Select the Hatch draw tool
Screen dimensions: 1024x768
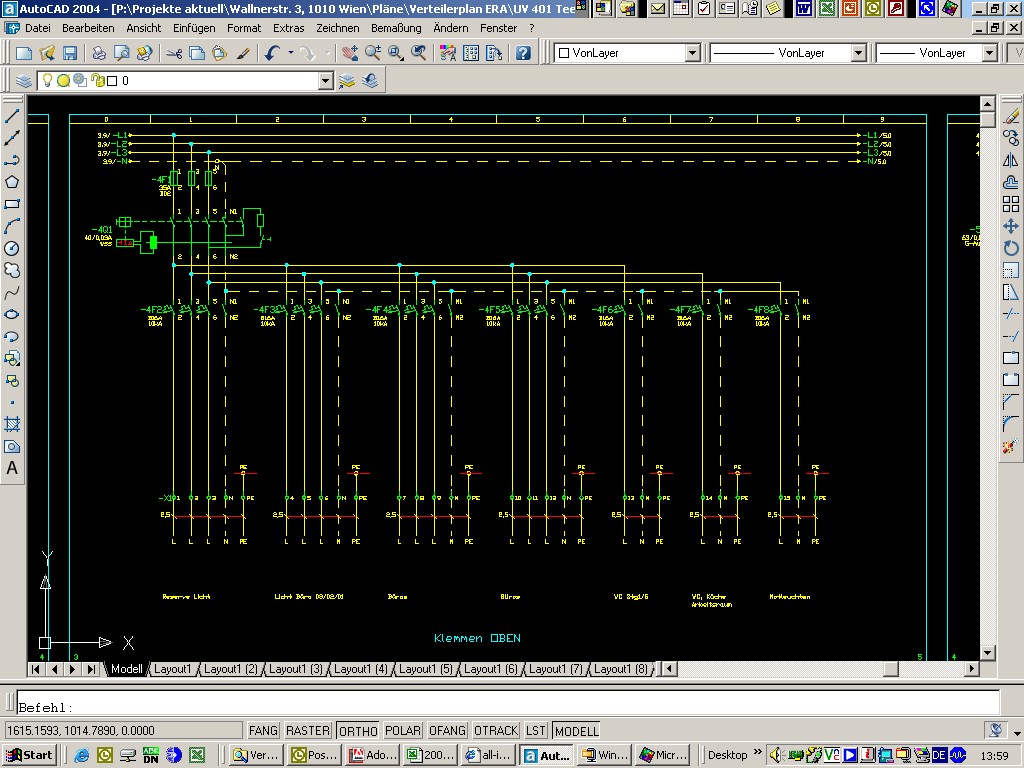click(x=12, y=424)
